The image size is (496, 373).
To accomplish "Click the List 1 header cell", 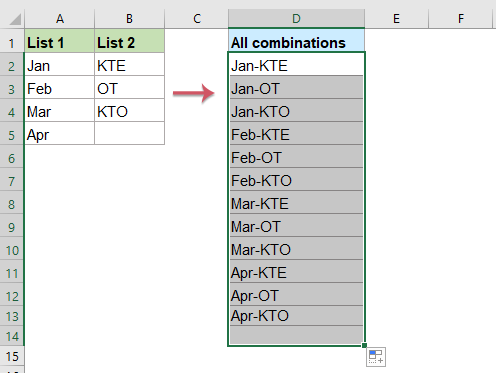I will [60, 41].
